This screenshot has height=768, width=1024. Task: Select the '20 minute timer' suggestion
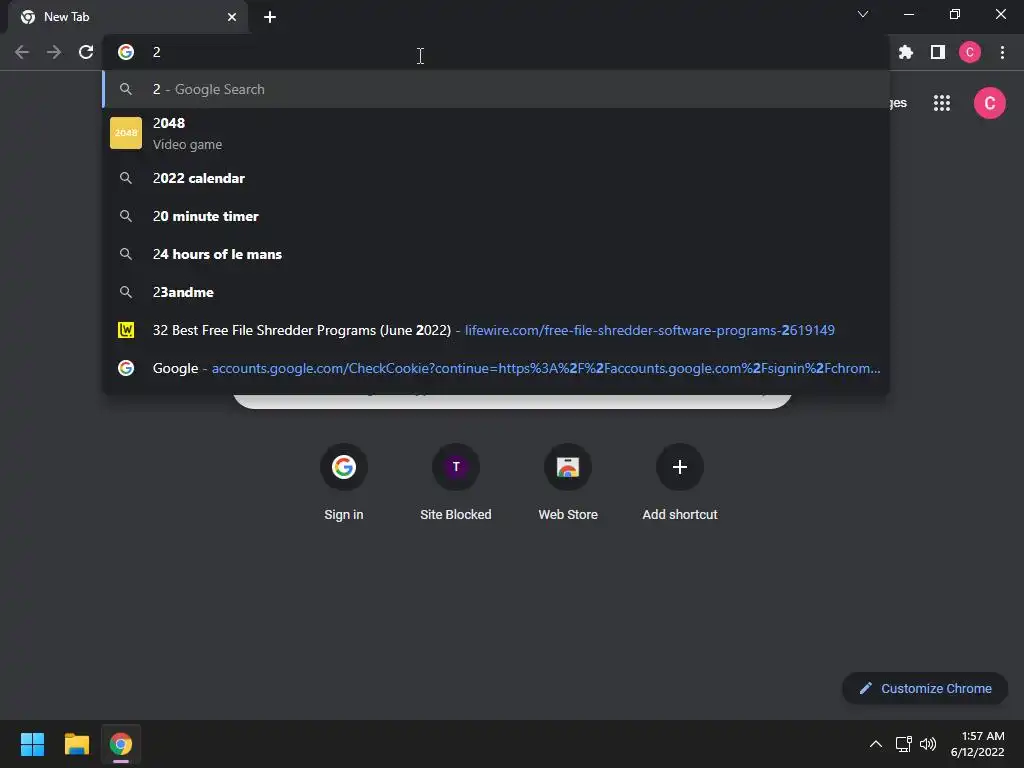click(496, 216)
